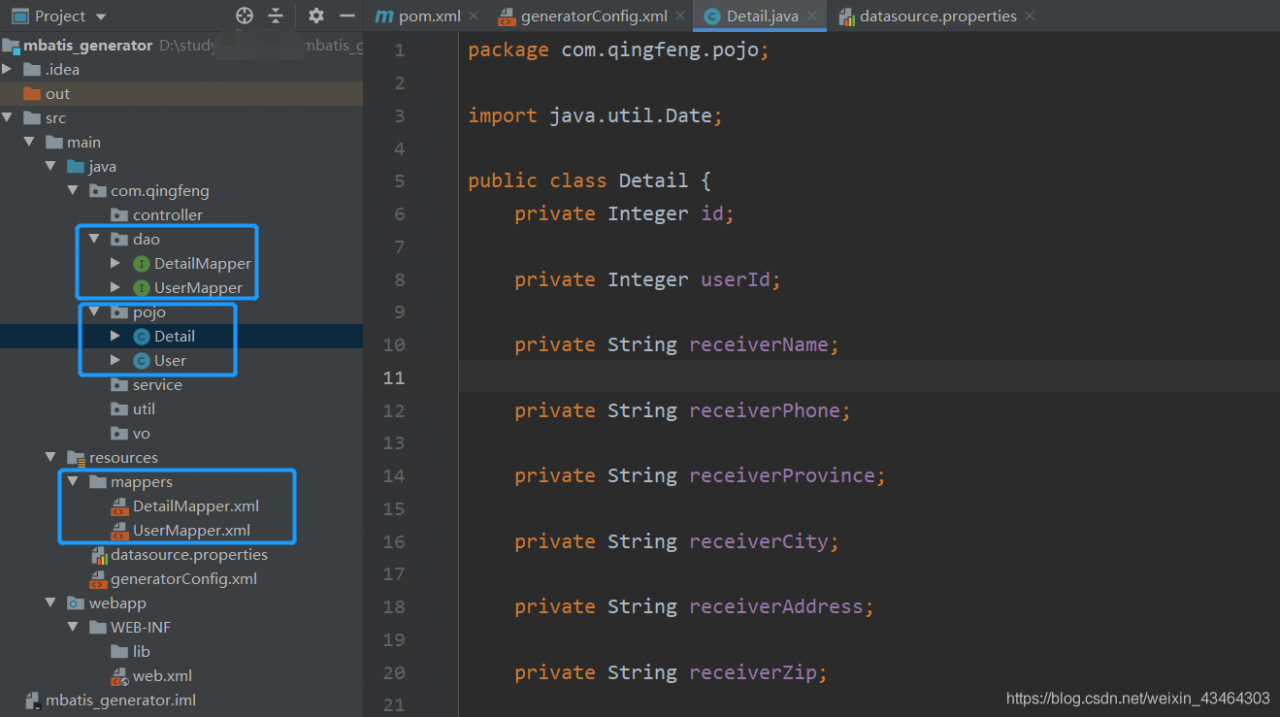
Task: Hide the Project tool window with minus icon
Action: pos(347,16)
